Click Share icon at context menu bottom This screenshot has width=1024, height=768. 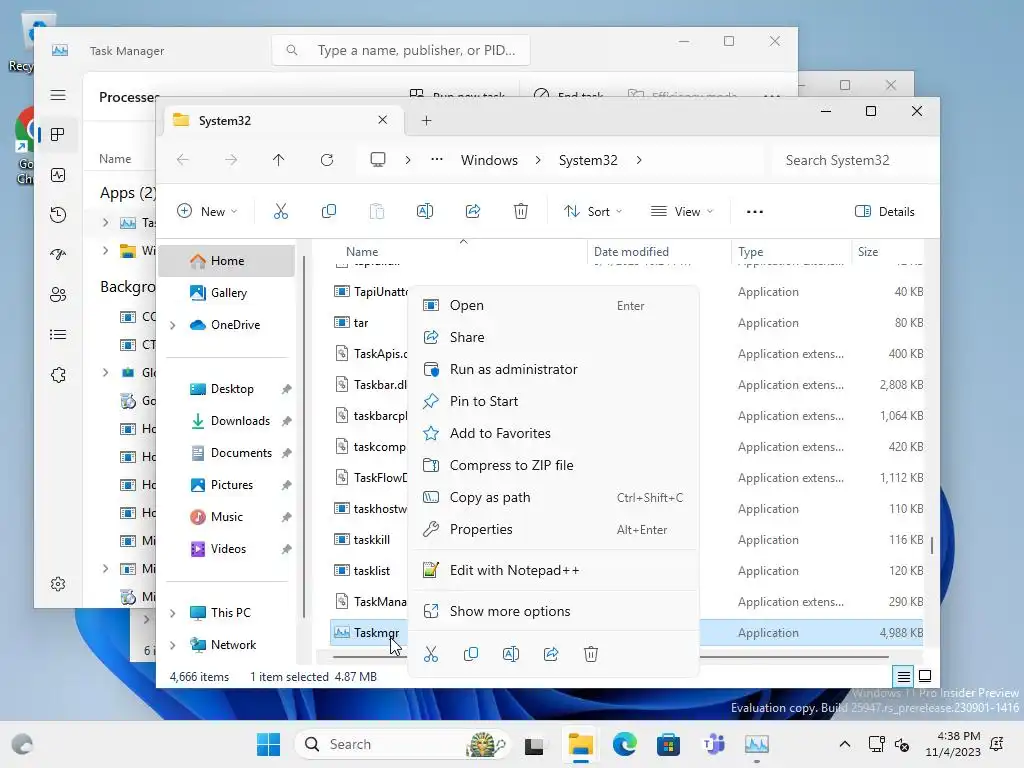click(551, 654)
